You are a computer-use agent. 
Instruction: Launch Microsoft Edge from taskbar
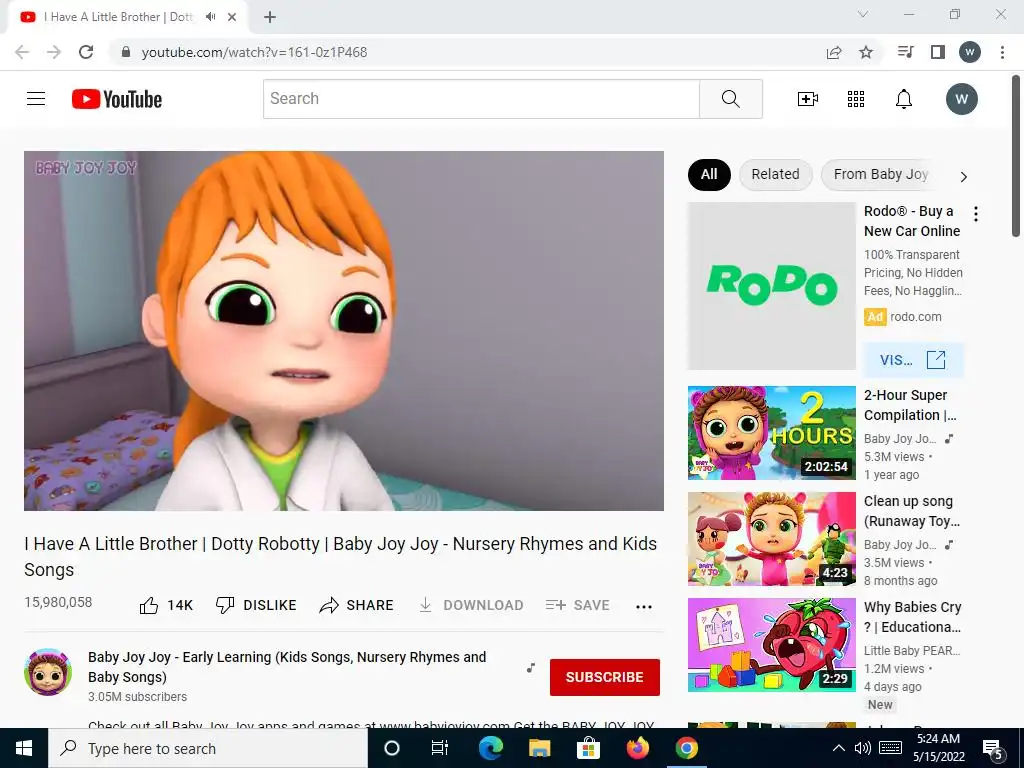(490, 748)
